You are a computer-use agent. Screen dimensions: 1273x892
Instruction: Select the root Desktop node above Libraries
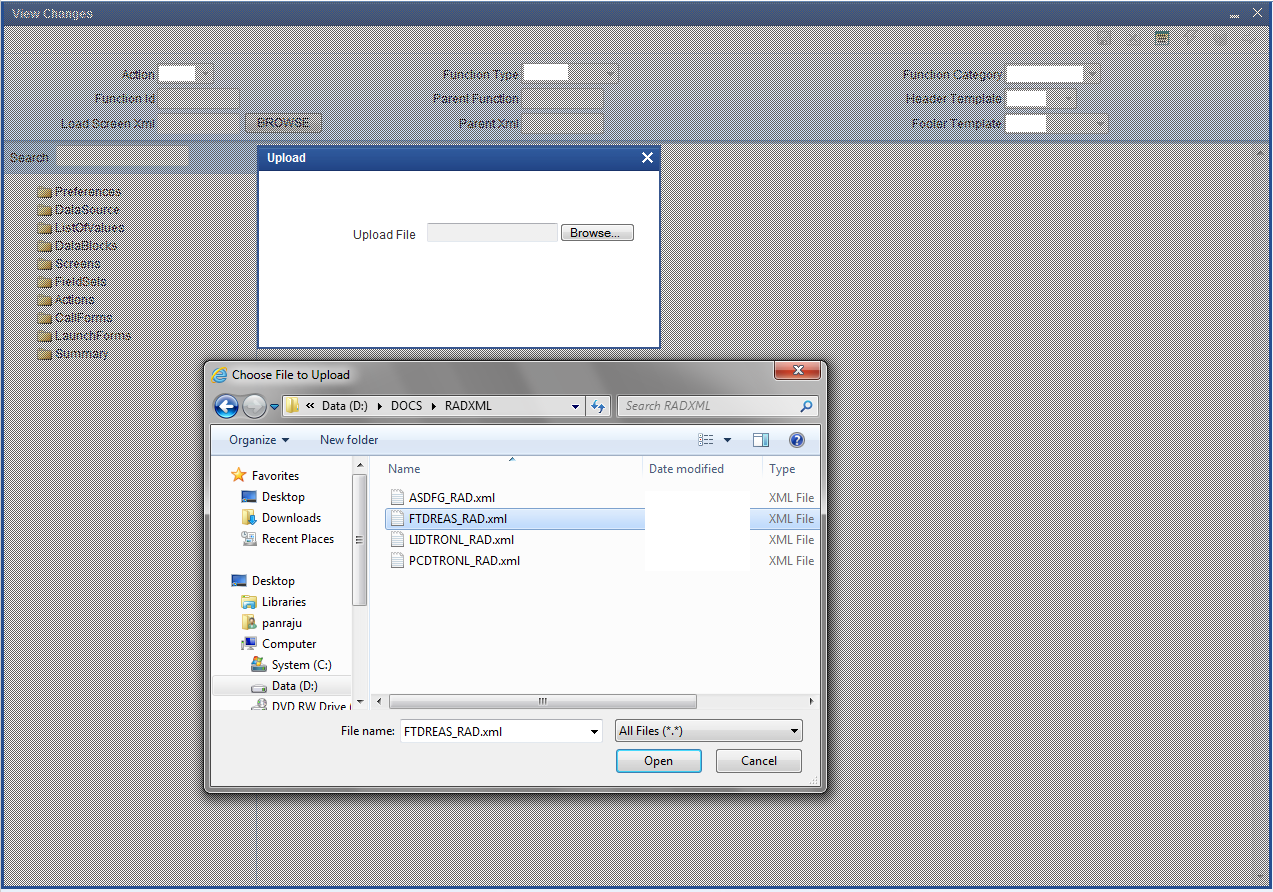[x=273, y=581]
